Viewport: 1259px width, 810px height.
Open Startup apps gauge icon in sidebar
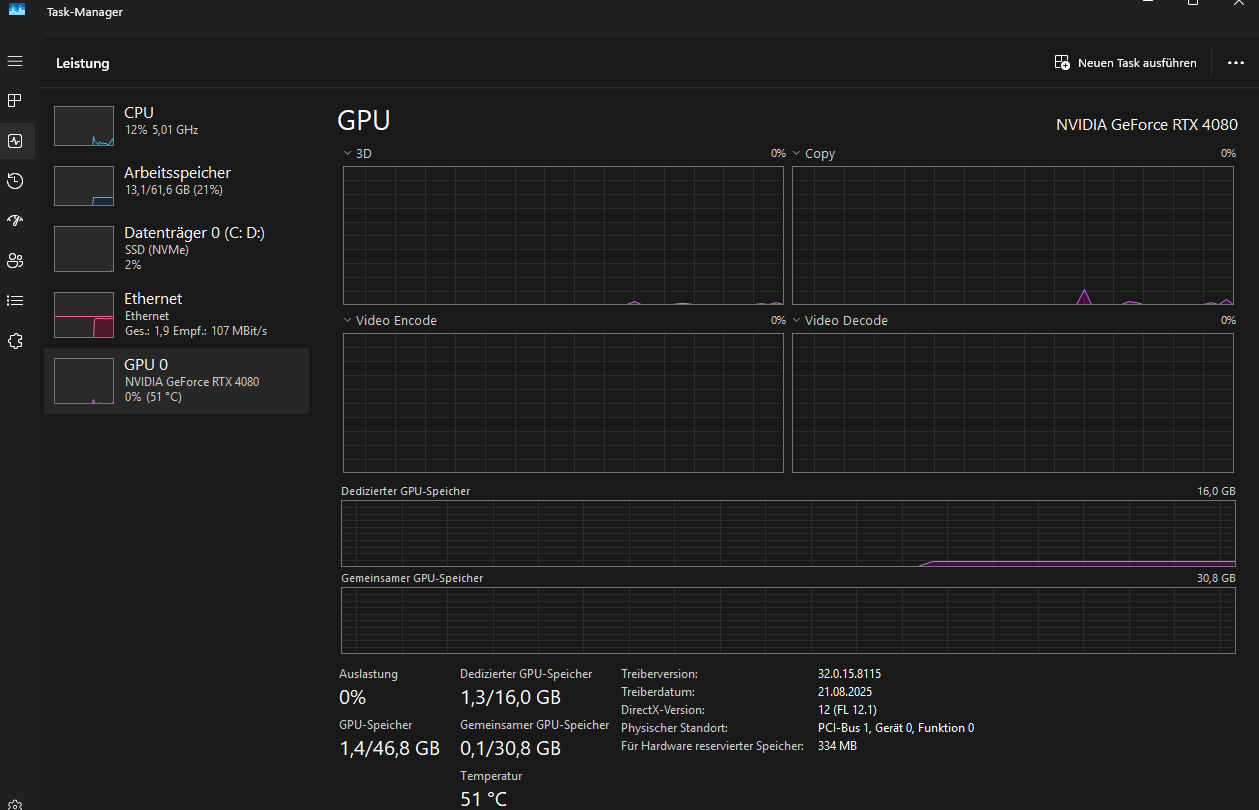(15, 221)
